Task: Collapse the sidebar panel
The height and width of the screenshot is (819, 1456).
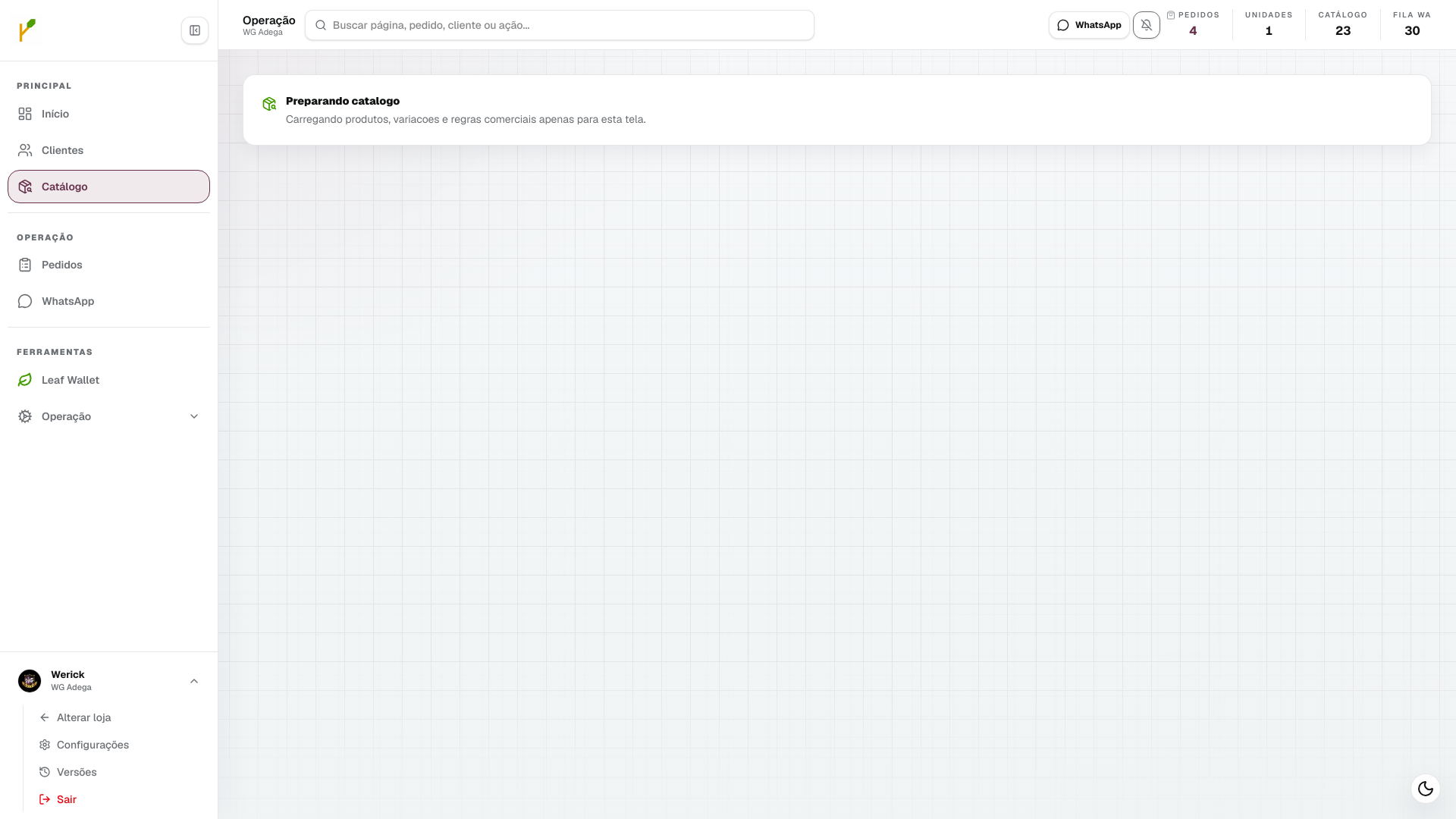Action: [195, 30]
